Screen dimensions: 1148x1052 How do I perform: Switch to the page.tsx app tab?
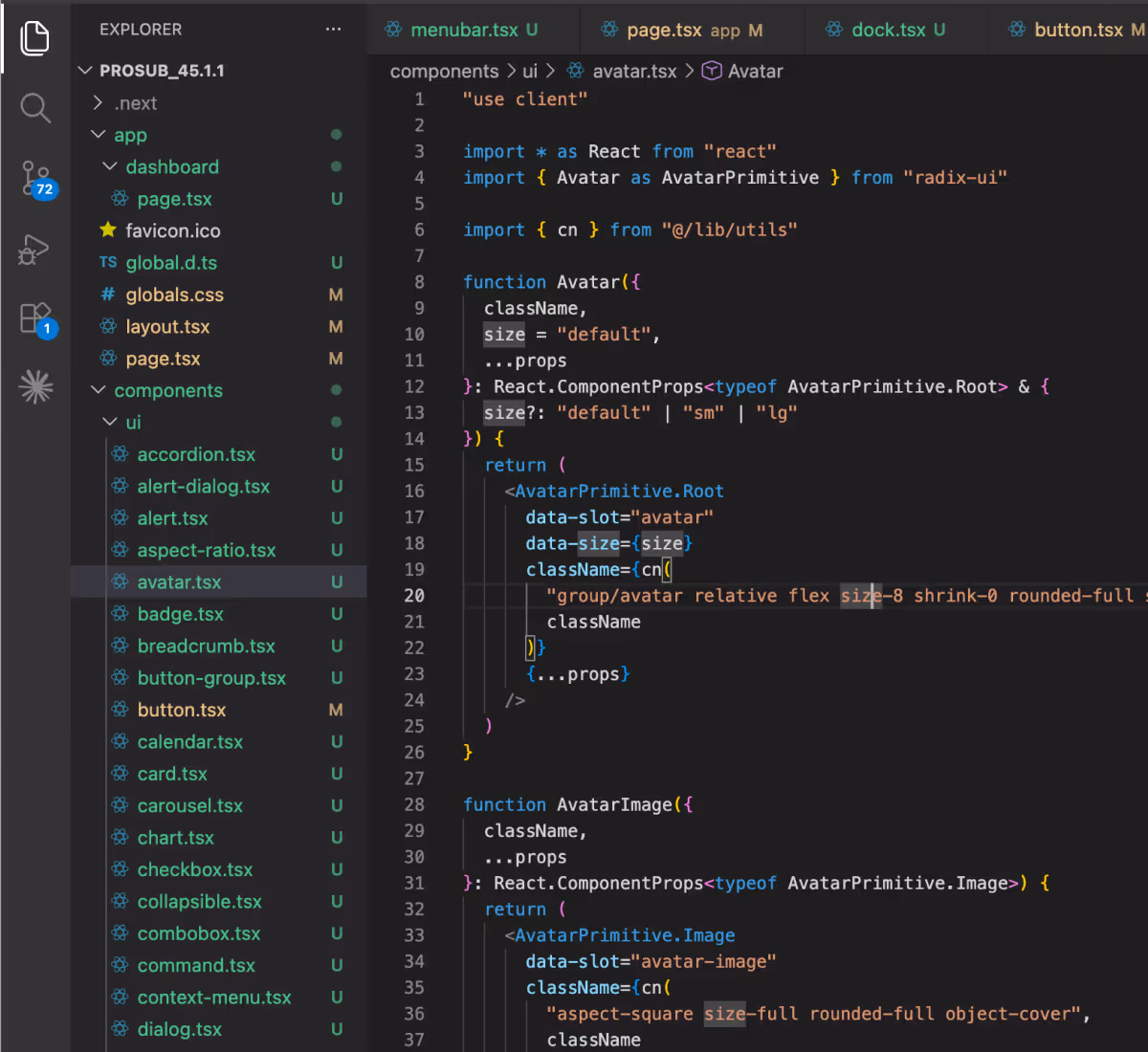(x=693, y=30)
